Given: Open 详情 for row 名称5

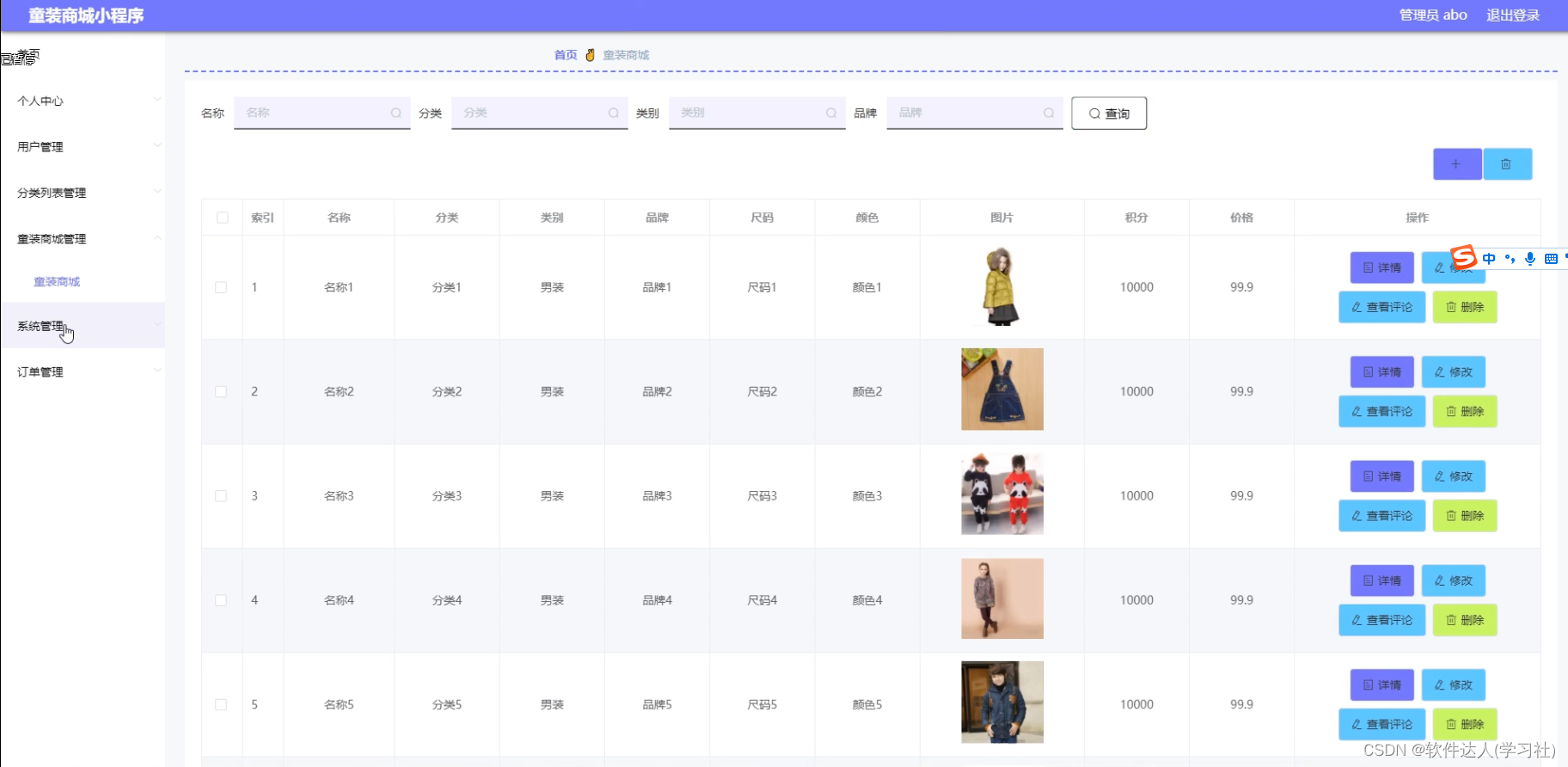Looking at the screenshot, I should point(1381,685).
